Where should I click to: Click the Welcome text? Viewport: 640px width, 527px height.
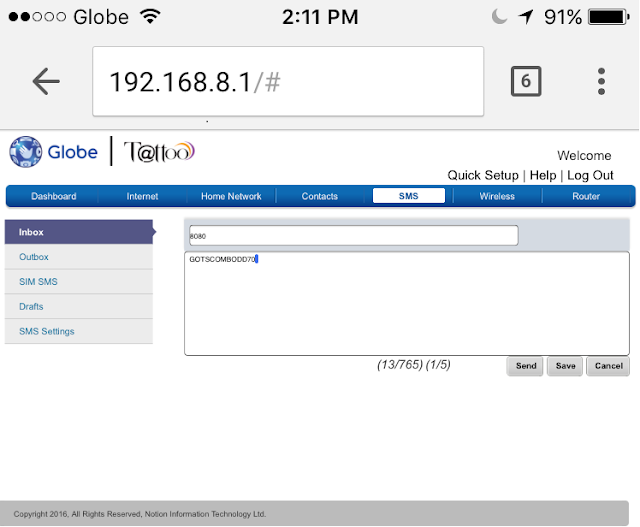(584, 156)
